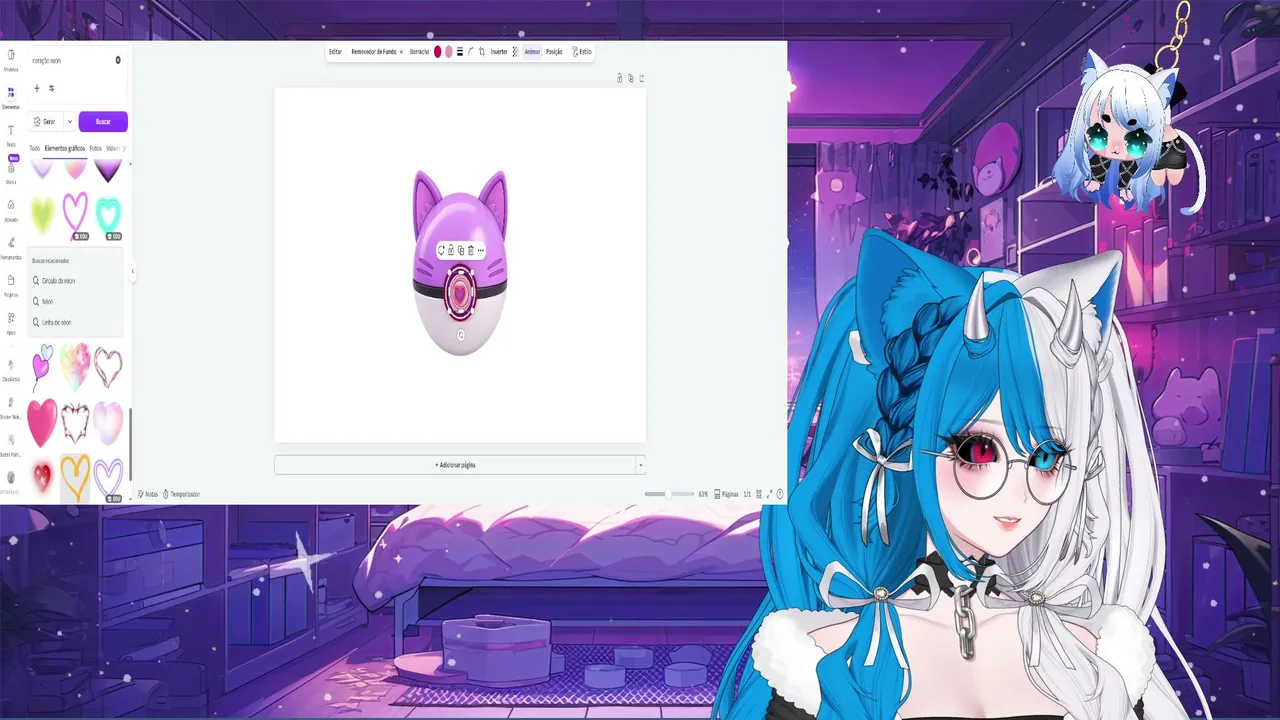
Task: Click Inverter in the toolbar
Action: pos(499,52)
